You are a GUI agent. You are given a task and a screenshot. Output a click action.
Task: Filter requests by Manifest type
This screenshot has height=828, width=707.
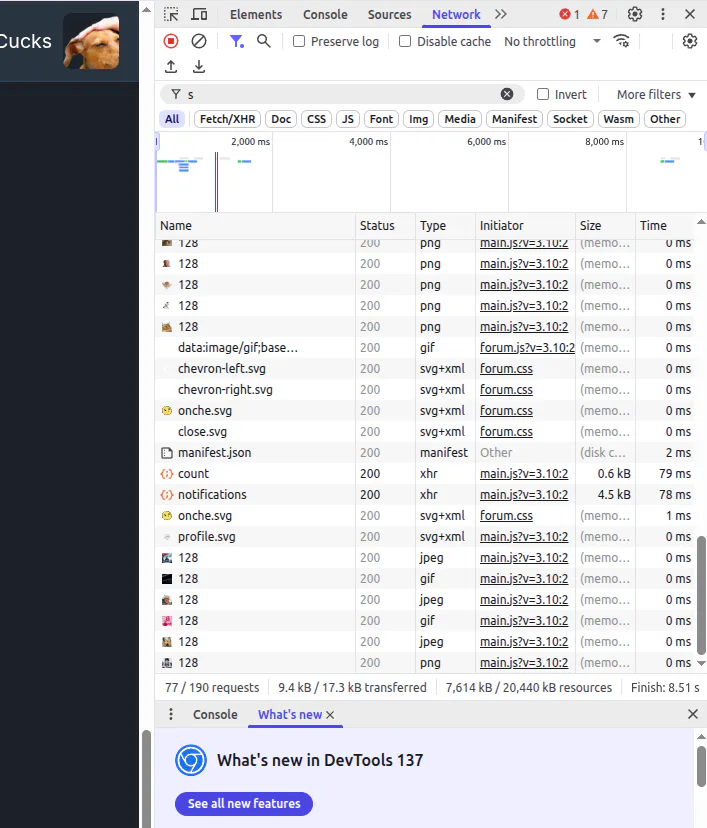tap(514, 119)
